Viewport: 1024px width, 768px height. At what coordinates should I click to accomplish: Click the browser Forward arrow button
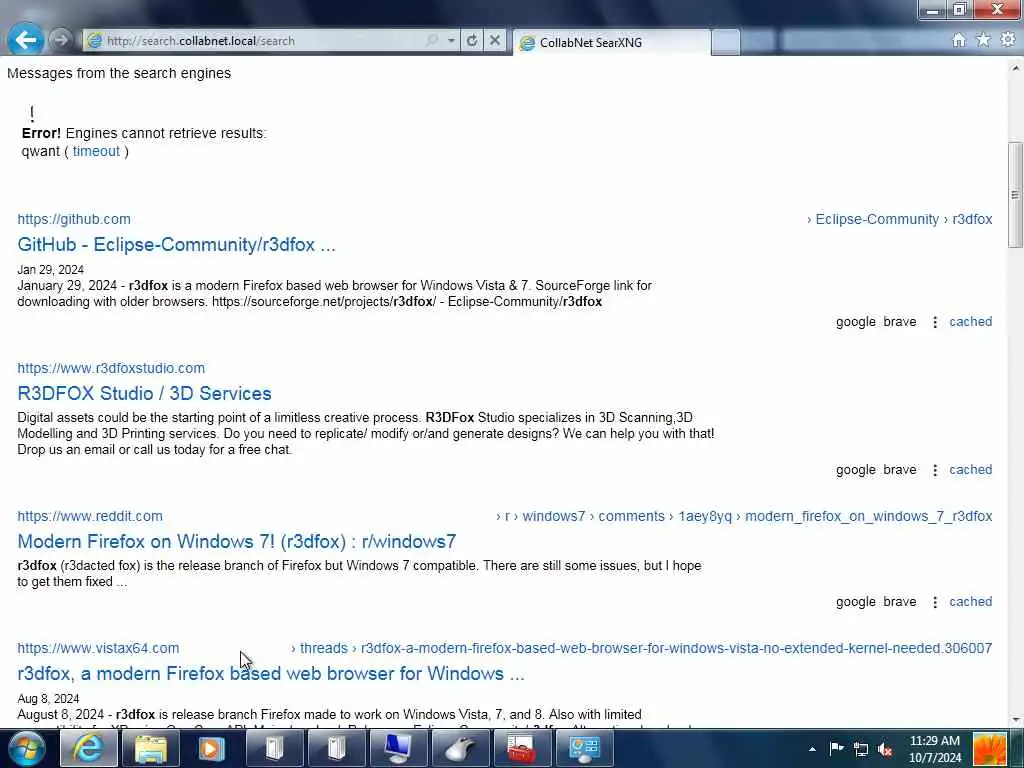60,40
